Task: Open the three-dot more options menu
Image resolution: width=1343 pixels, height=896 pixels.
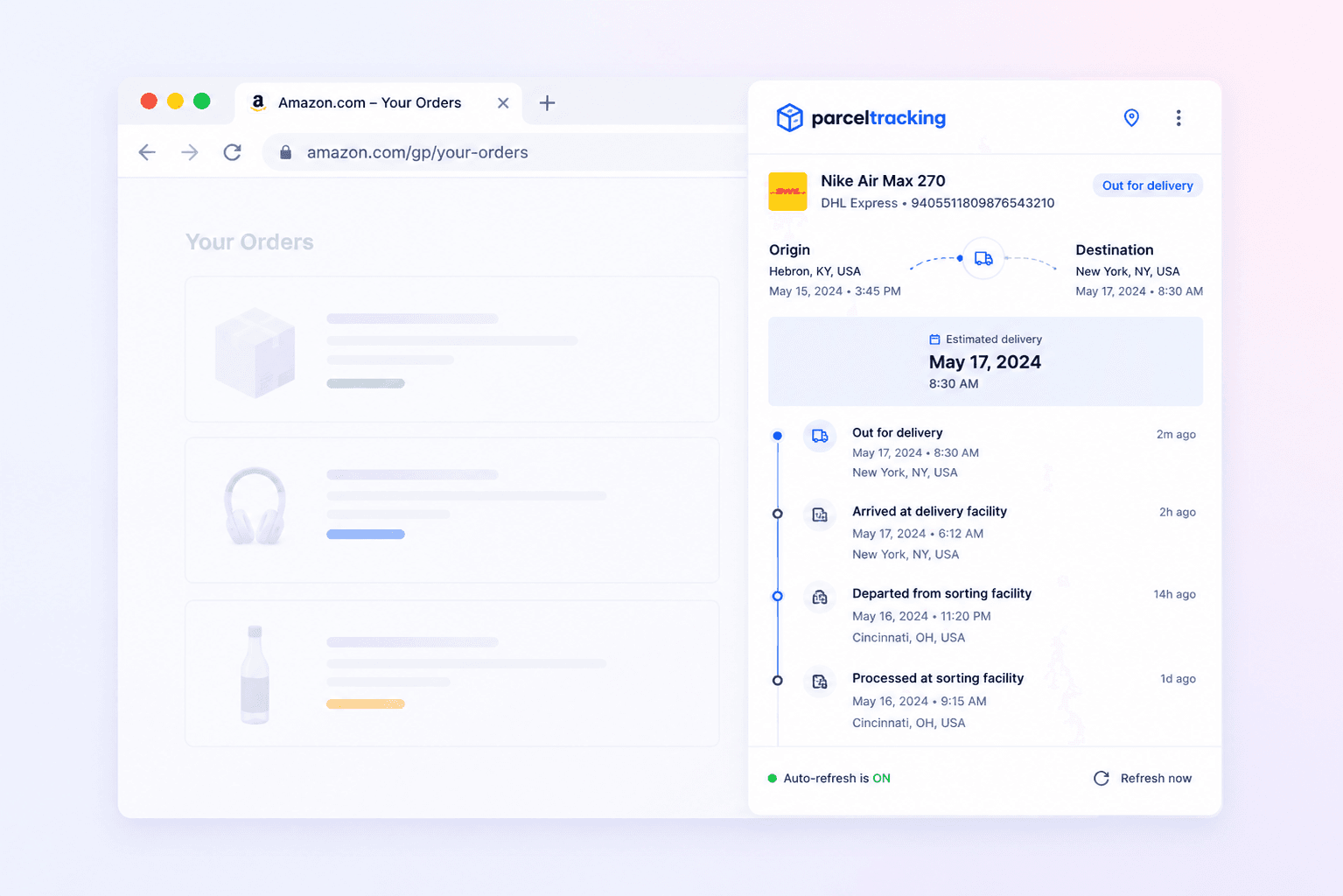Action: pos(1179,118)
